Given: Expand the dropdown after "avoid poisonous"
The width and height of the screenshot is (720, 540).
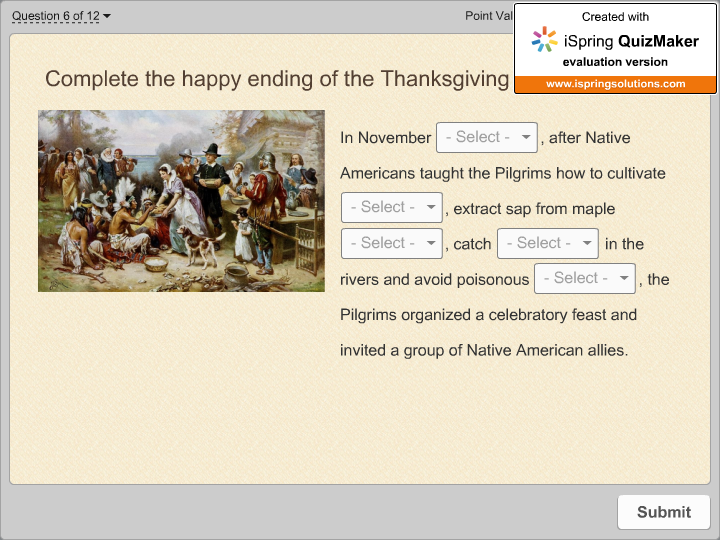Looking at the screenshot, I should [x=584, y=279].
